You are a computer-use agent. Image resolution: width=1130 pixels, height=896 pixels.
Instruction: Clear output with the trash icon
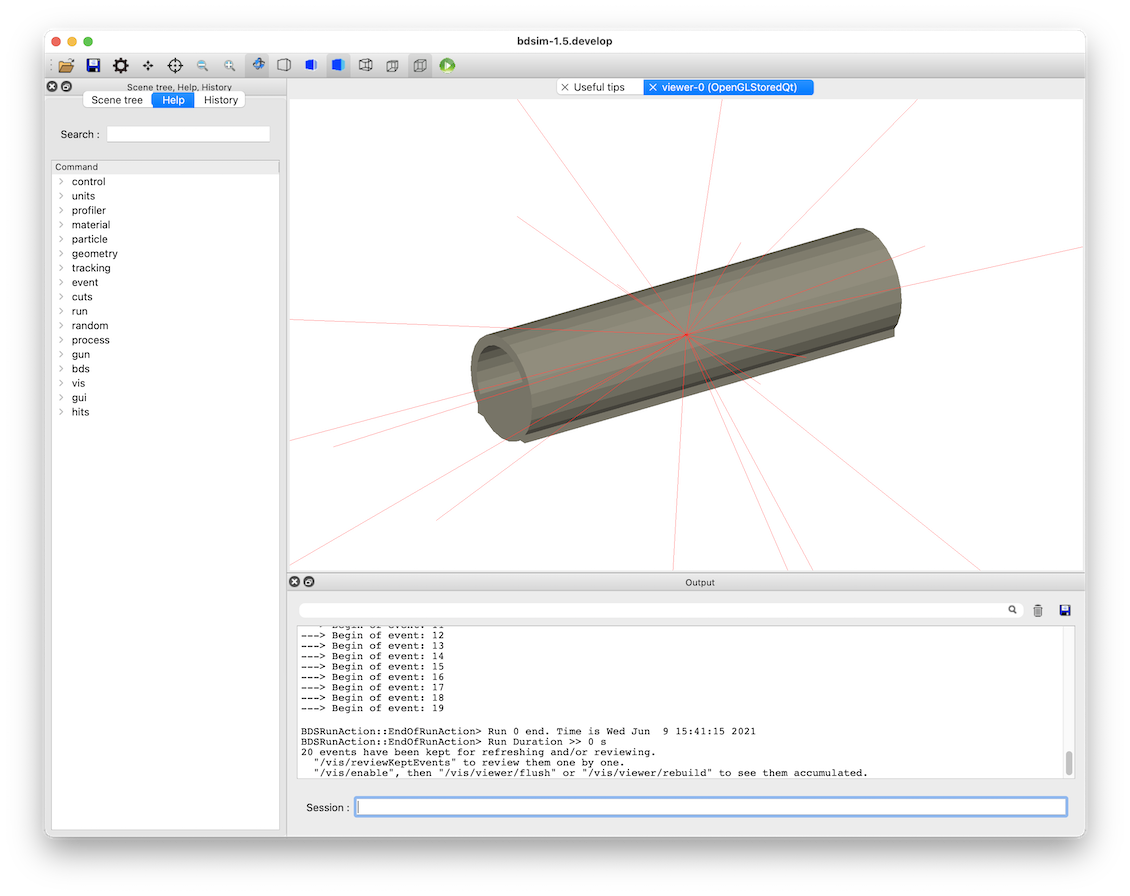click(x=1038, y=611)
